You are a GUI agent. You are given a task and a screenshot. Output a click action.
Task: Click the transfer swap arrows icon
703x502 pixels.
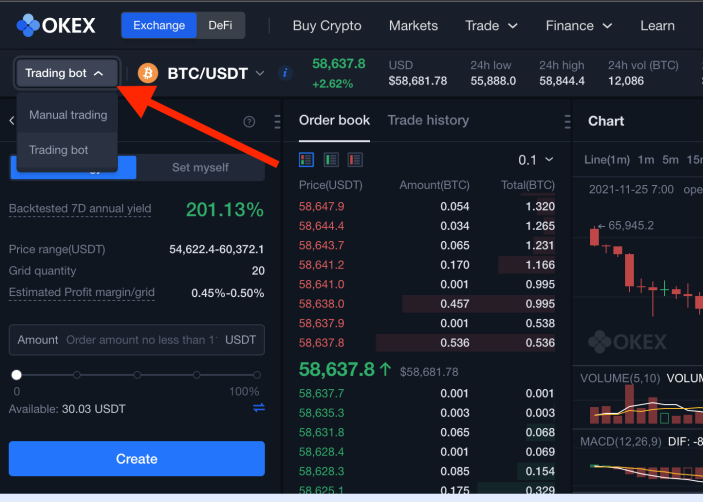point(259,407)
